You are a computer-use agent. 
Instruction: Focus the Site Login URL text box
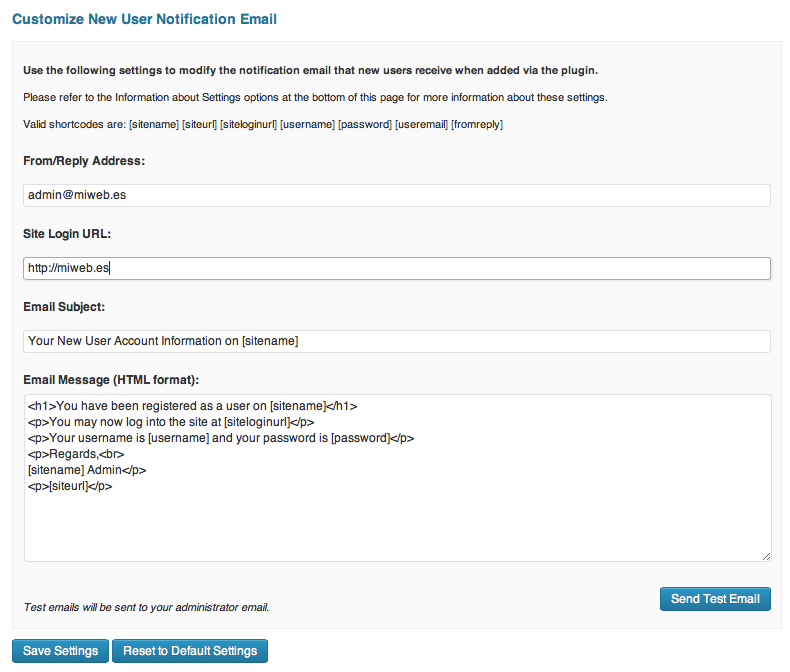(396, 268)
